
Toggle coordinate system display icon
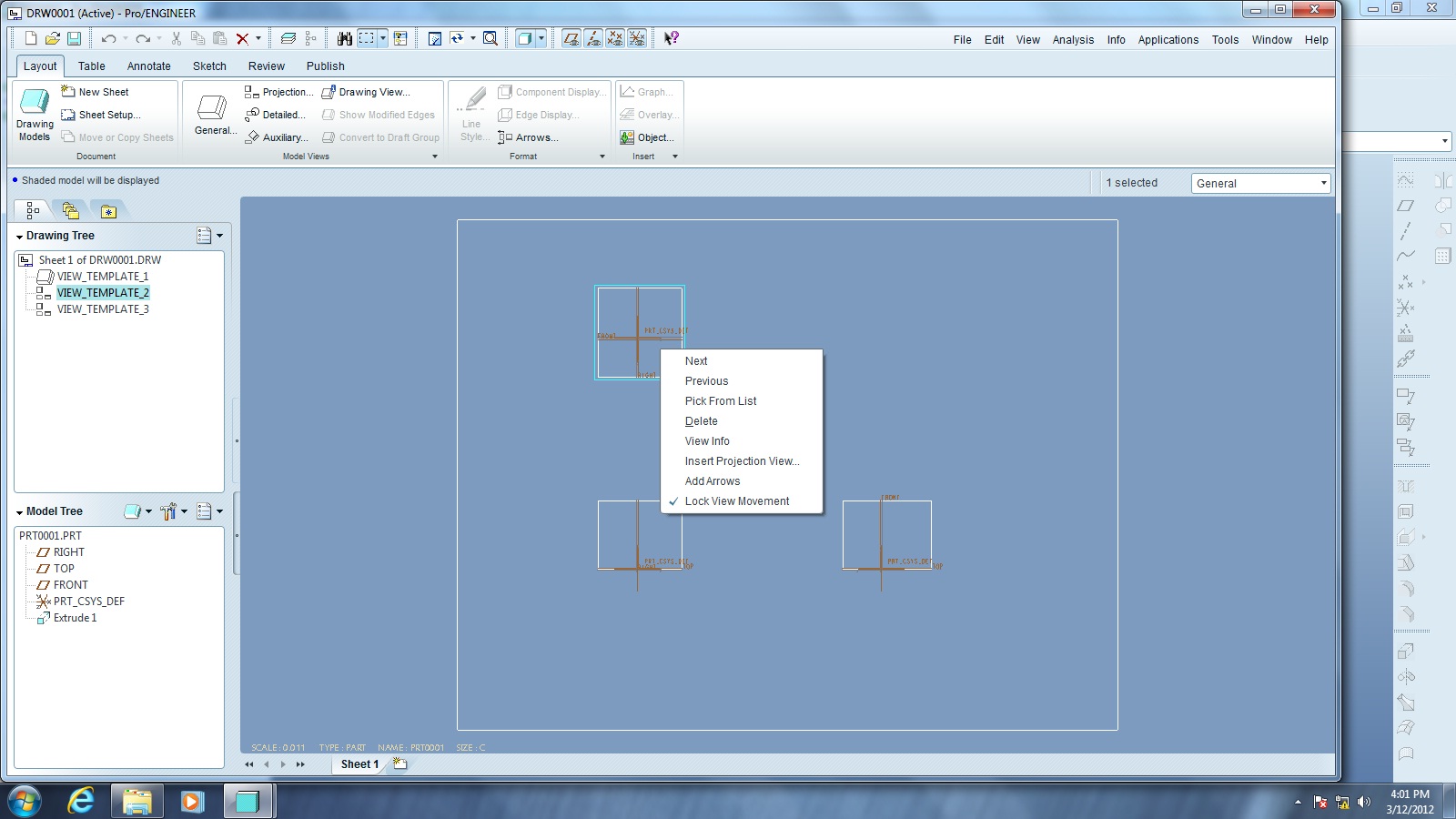(x=637, y=38)
